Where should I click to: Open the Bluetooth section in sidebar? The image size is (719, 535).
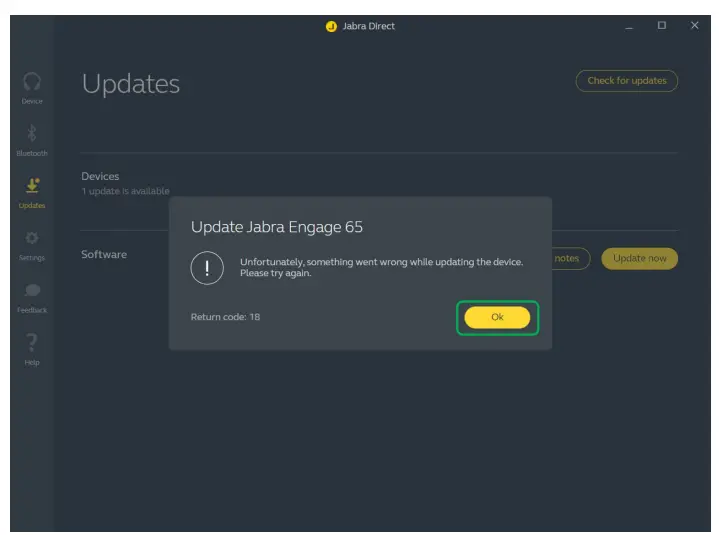(32, 140)
